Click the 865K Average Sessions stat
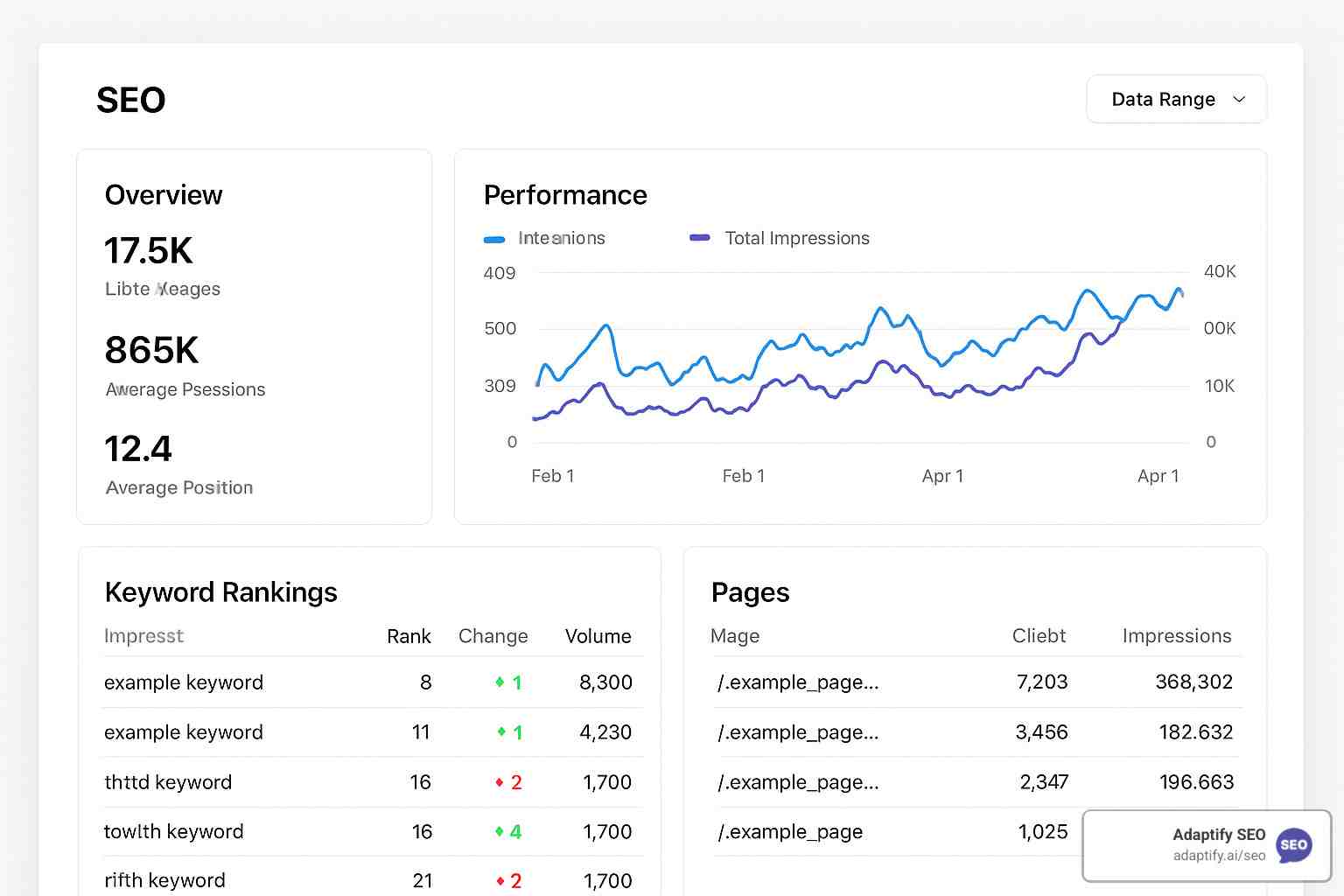Viewport: 1344px width, 896px height. (x=151, y=351)
